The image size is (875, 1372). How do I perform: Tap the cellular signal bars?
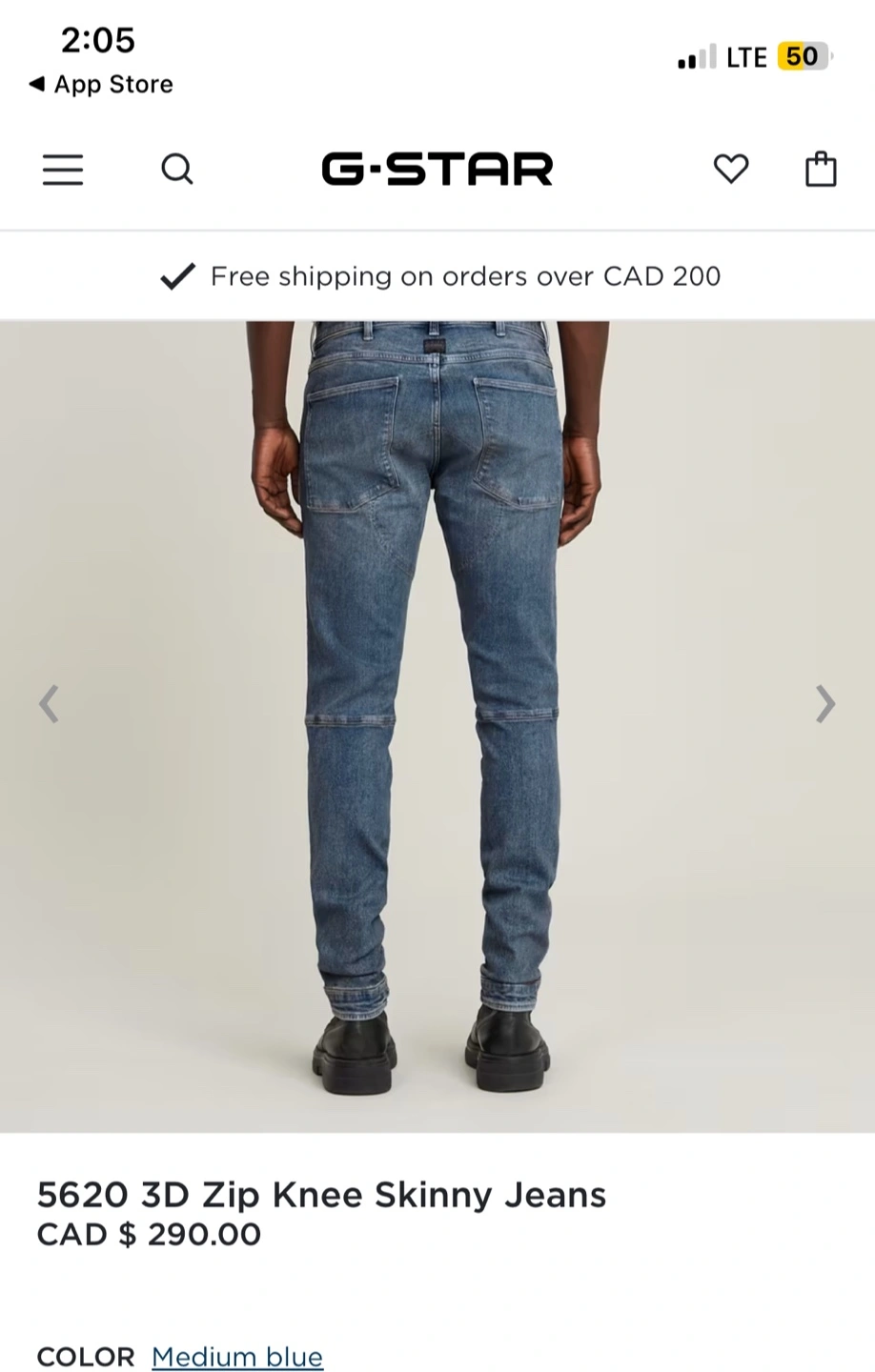[696, 58]
